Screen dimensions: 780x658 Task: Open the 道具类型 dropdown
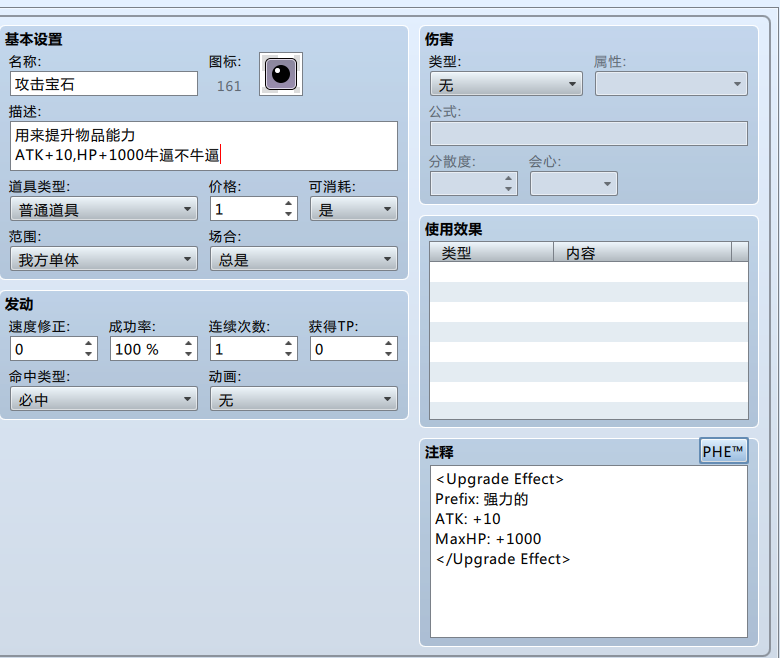coord(104,209)
